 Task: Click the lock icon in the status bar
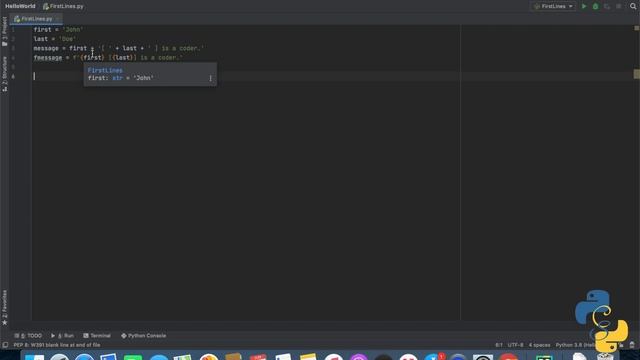tap(621, 345)
